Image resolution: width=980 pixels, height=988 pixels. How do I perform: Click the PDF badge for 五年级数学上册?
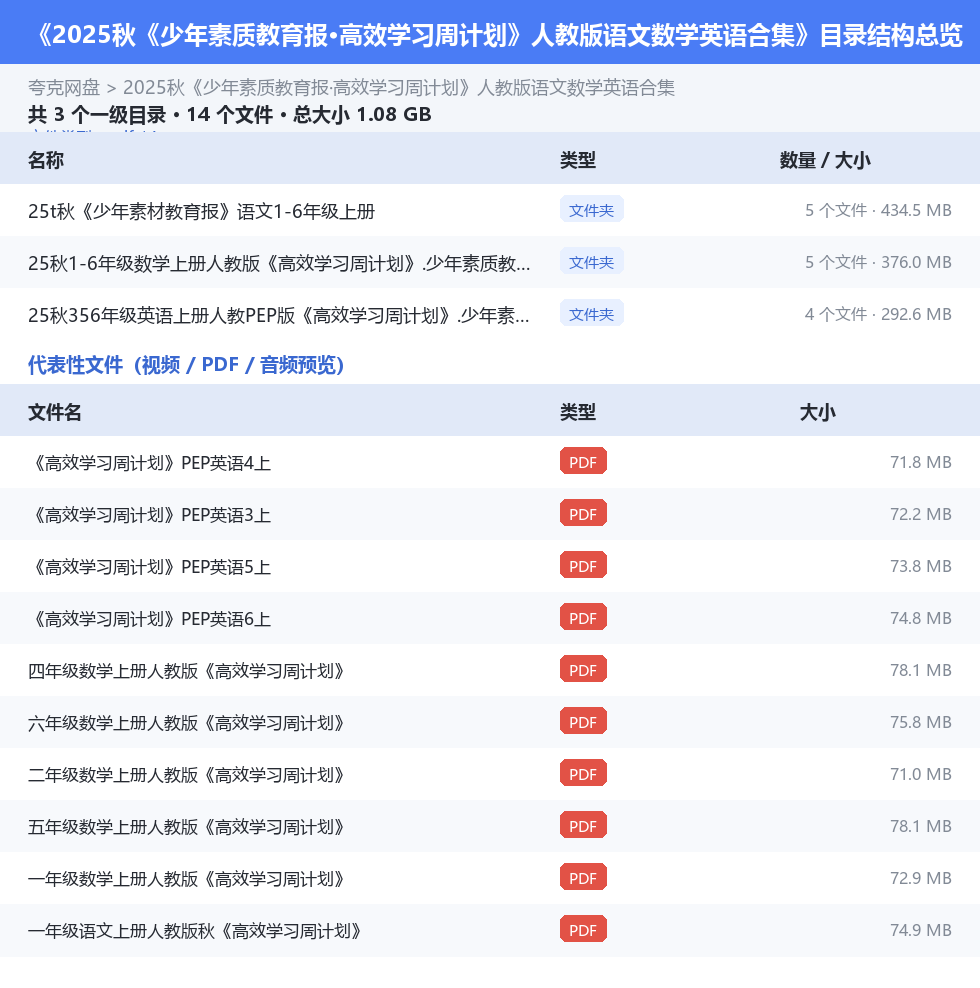(x=583, y=825)
